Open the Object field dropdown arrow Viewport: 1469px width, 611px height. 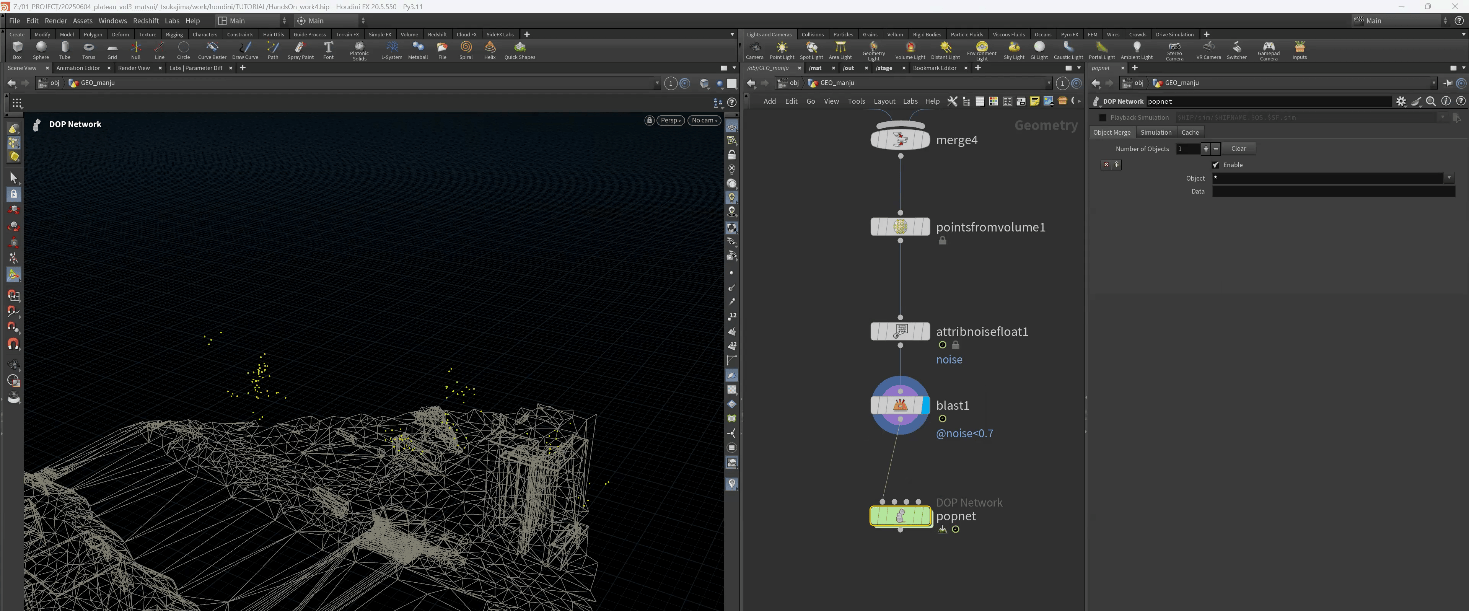pyautogui.click(x=1449, y=178)
